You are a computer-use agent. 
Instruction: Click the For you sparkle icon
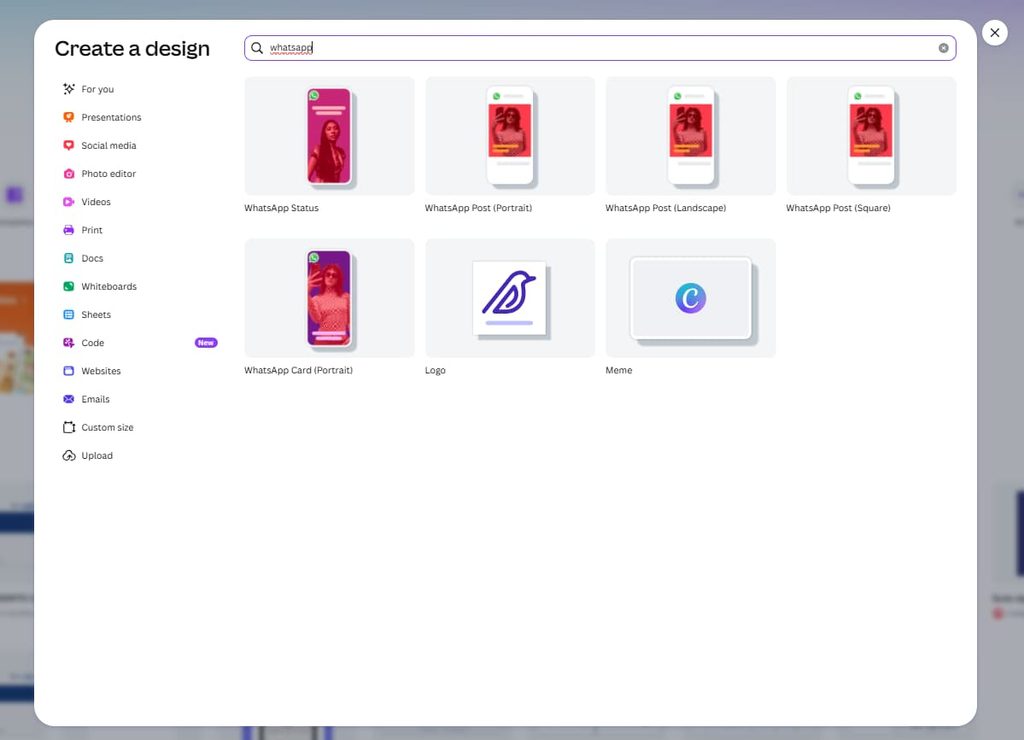click(69, 89)
